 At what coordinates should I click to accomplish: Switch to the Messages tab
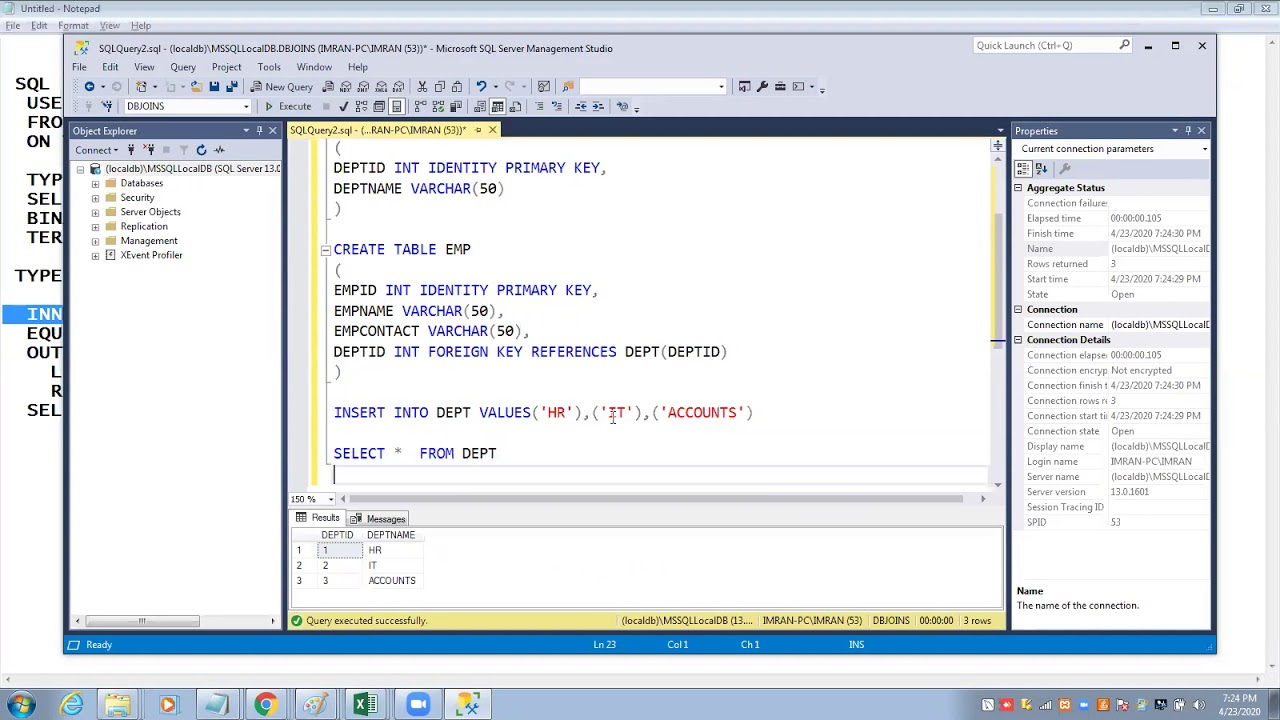click(377, 519)
